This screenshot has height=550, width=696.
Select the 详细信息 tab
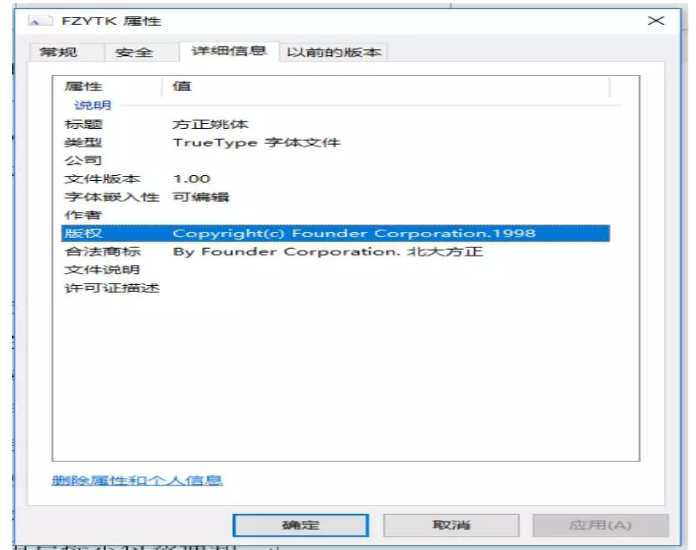[x=229, y=51]
